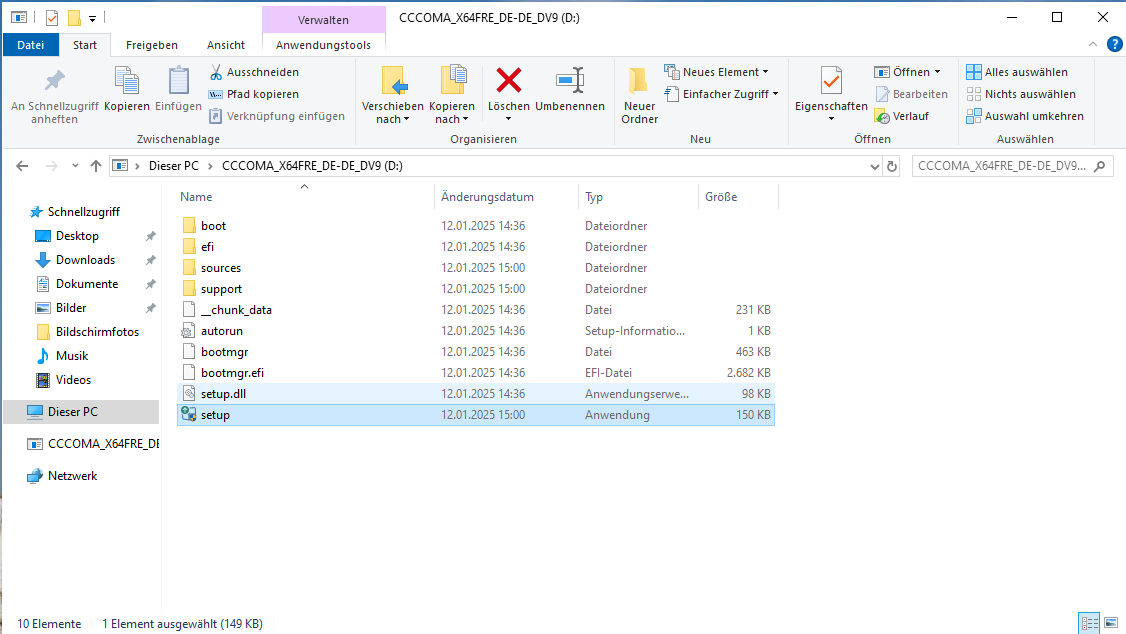This screenshot has width=1126, height=634.
Task: Copy path with Pfad kopieren
Action: coord(253,94)
